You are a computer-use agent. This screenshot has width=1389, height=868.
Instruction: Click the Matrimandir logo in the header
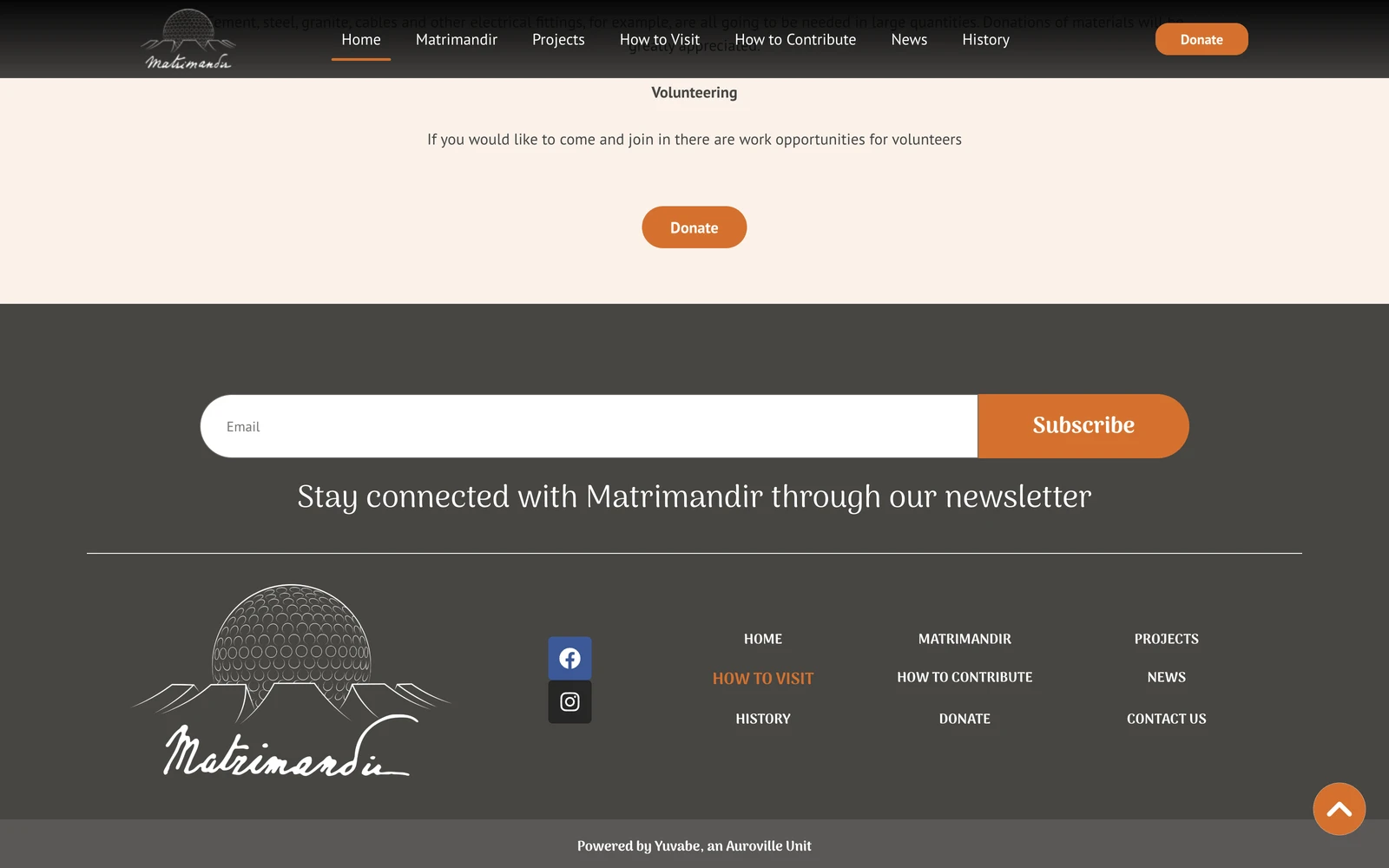pyautogui.click(x=188, y=39)
